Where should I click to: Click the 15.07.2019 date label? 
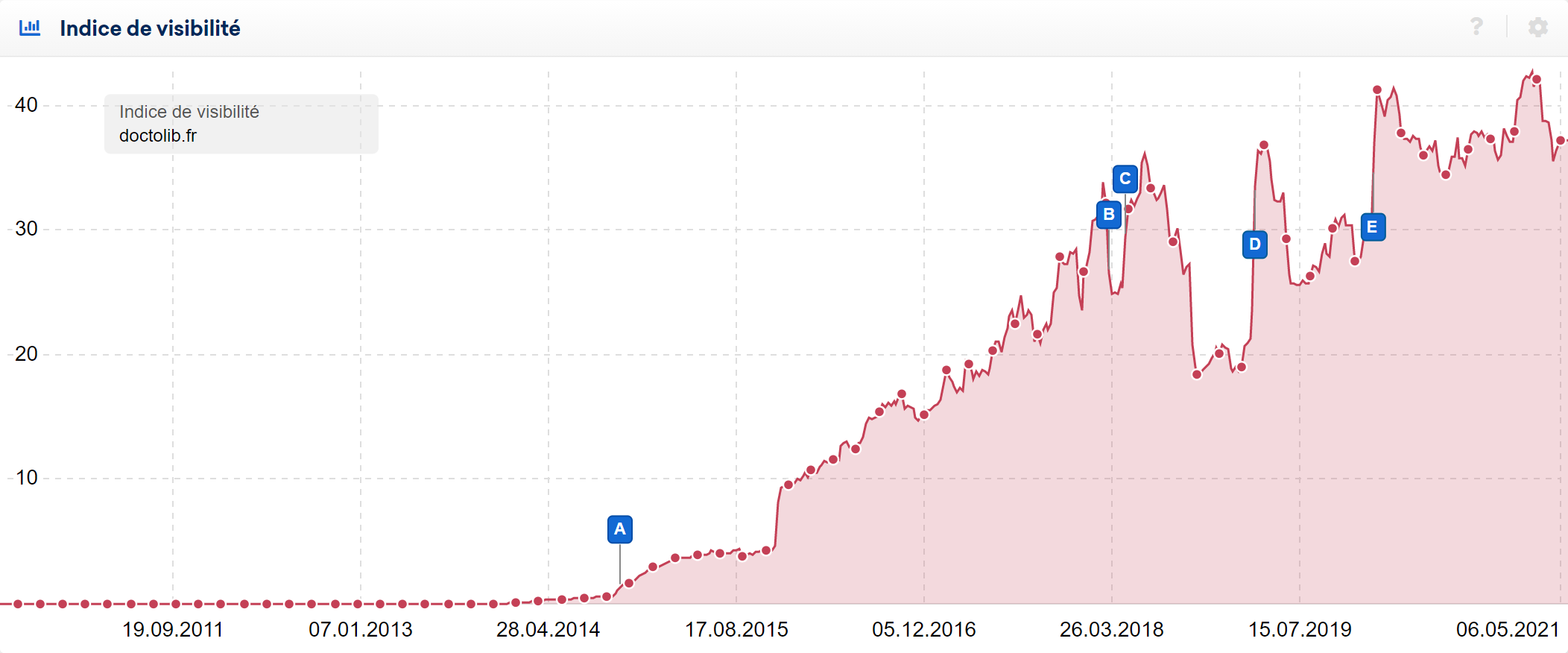pos(1300,630)
